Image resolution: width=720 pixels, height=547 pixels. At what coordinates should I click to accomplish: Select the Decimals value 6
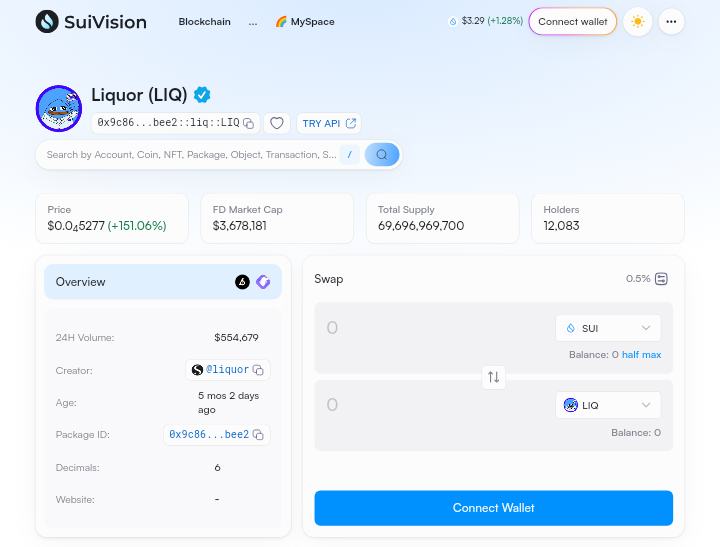[217, 468]
